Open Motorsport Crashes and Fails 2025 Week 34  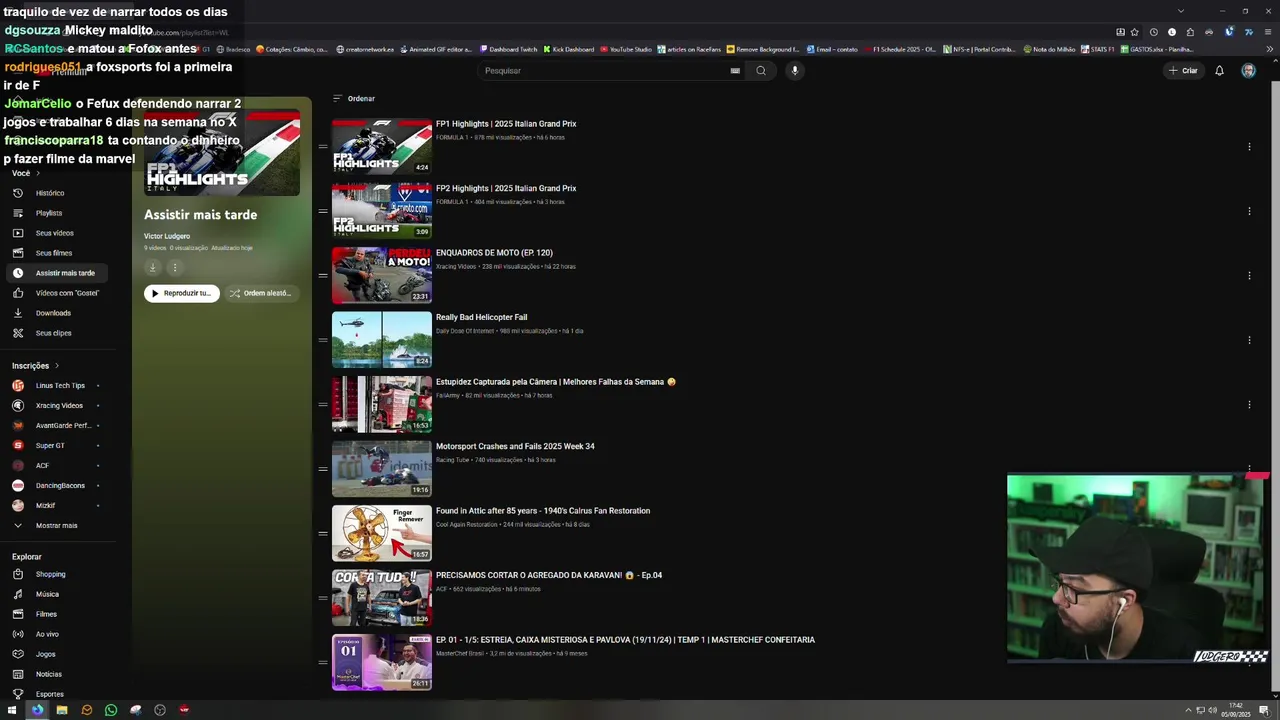click(515, 446)
